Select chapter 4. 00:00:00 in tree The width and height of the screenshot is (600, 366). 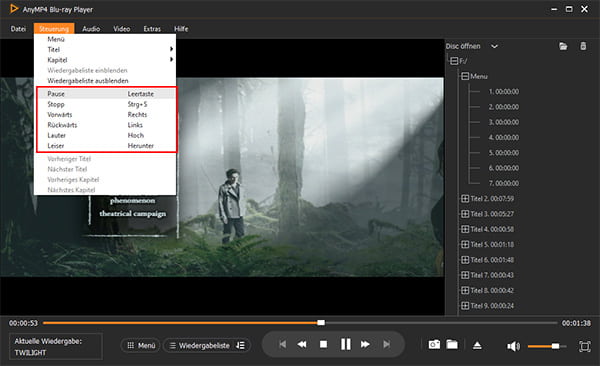coord(504,137)
